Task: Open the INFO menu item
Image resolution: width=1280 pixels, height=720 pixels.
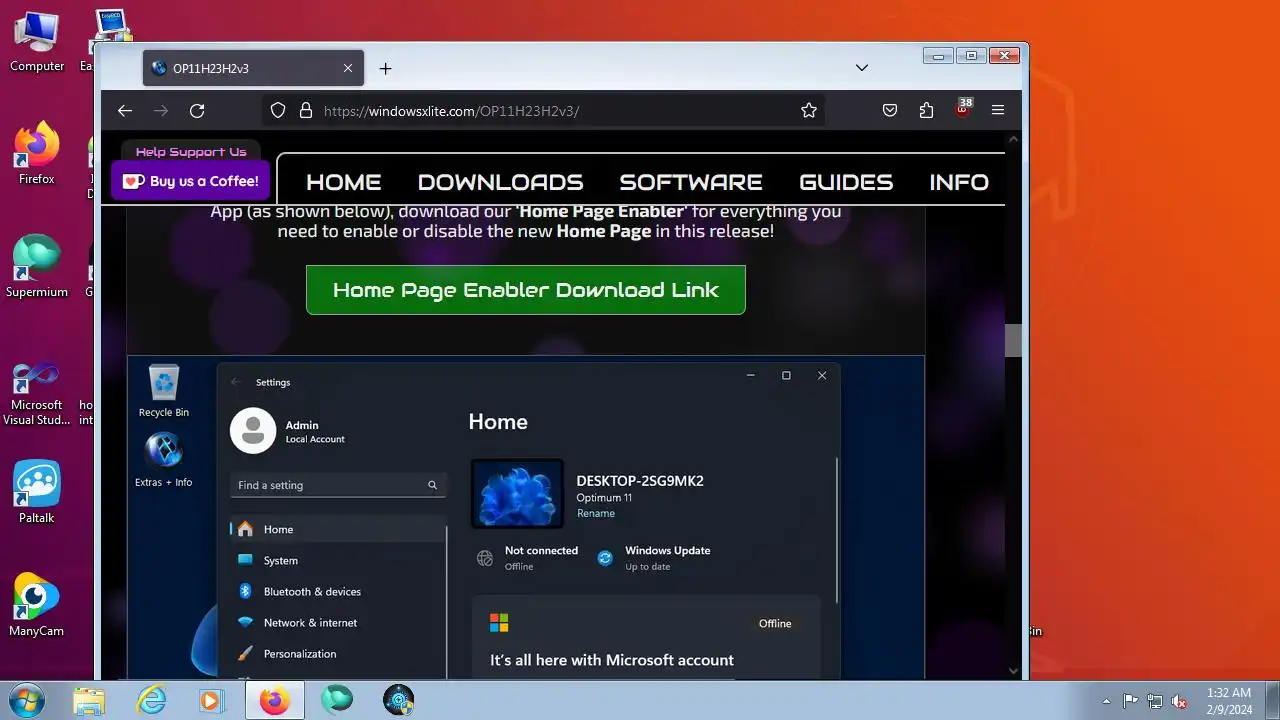Action: (x=959, y=182)
